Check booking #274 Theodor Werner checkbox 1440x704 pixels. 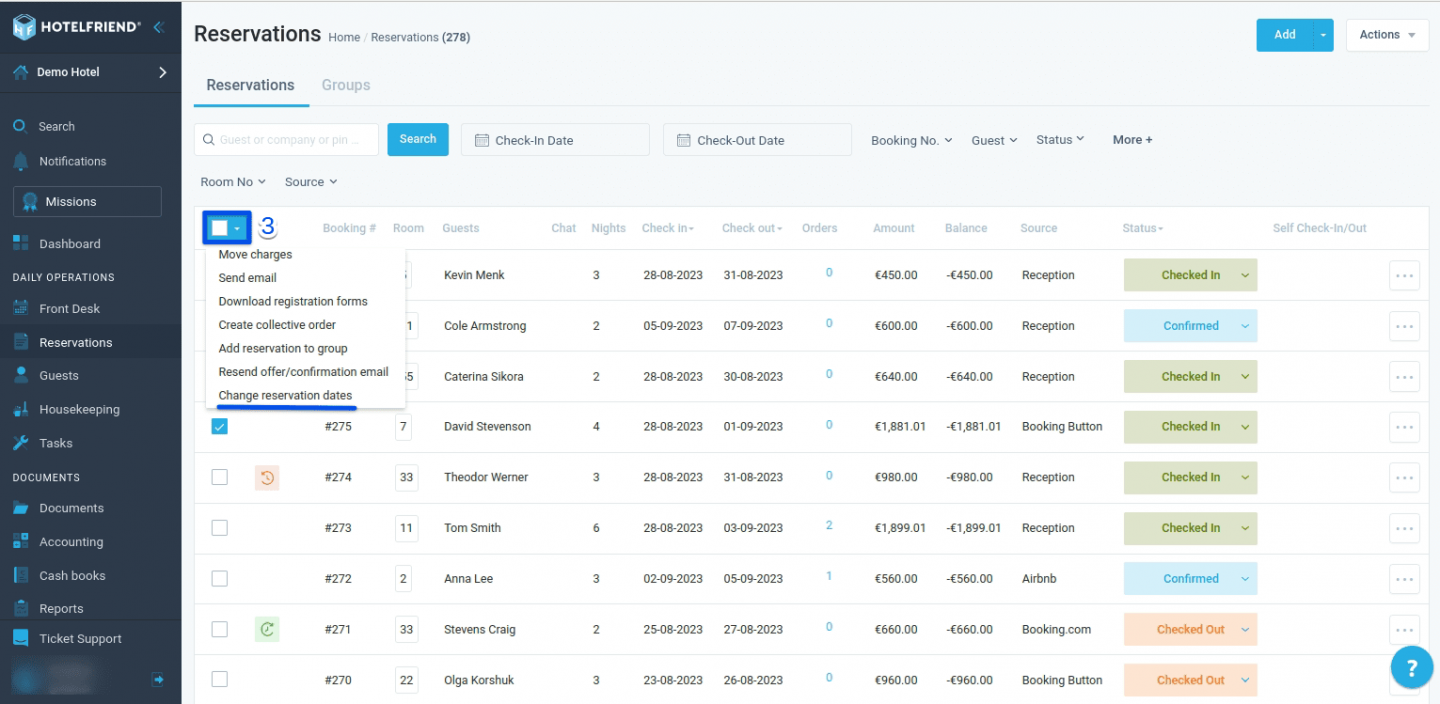coord(219,477)
